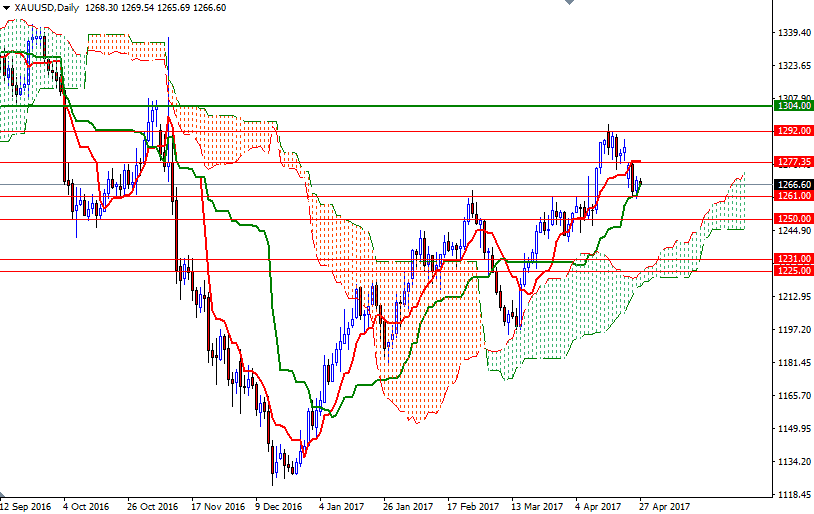The height and width of the screenshot is (514, 814).
Task: Click the 1339.40 value on price scale
Action: point(792,33)
